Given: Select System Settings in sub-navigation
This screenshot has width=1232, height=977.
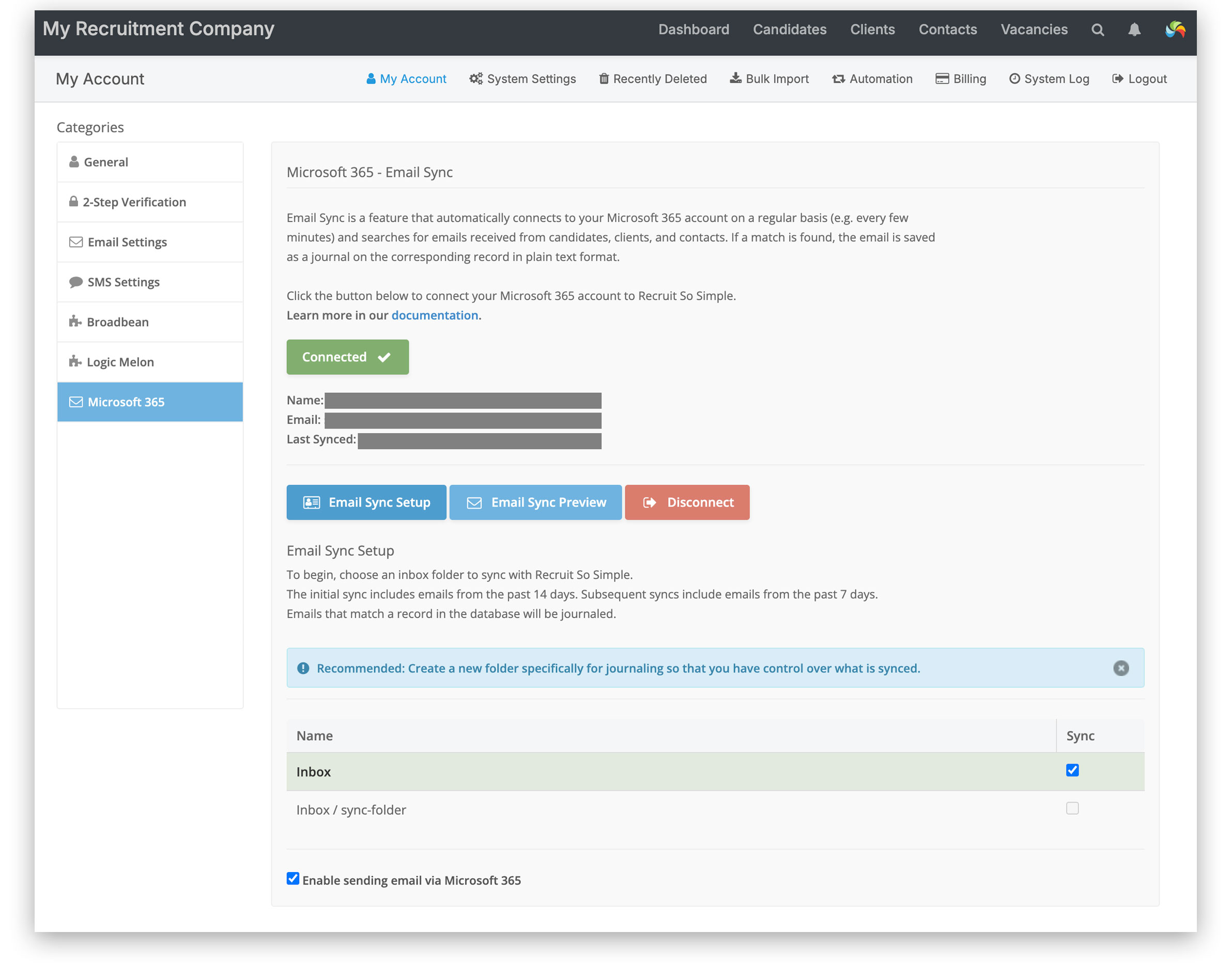Looking at the screenshot, I should point(522,79).
